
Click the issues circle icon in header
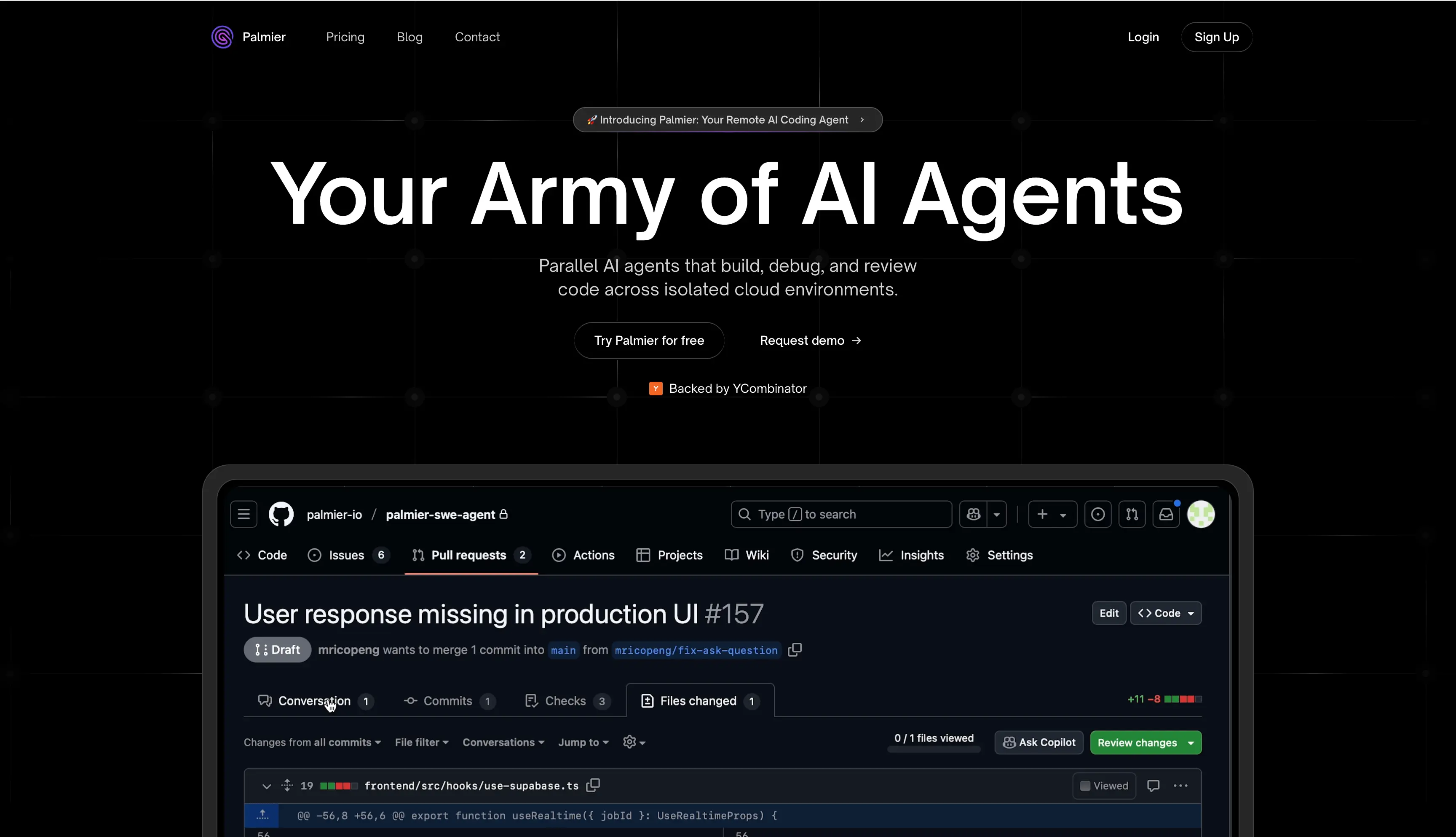pyautogui.click(x=1097, y=514)
